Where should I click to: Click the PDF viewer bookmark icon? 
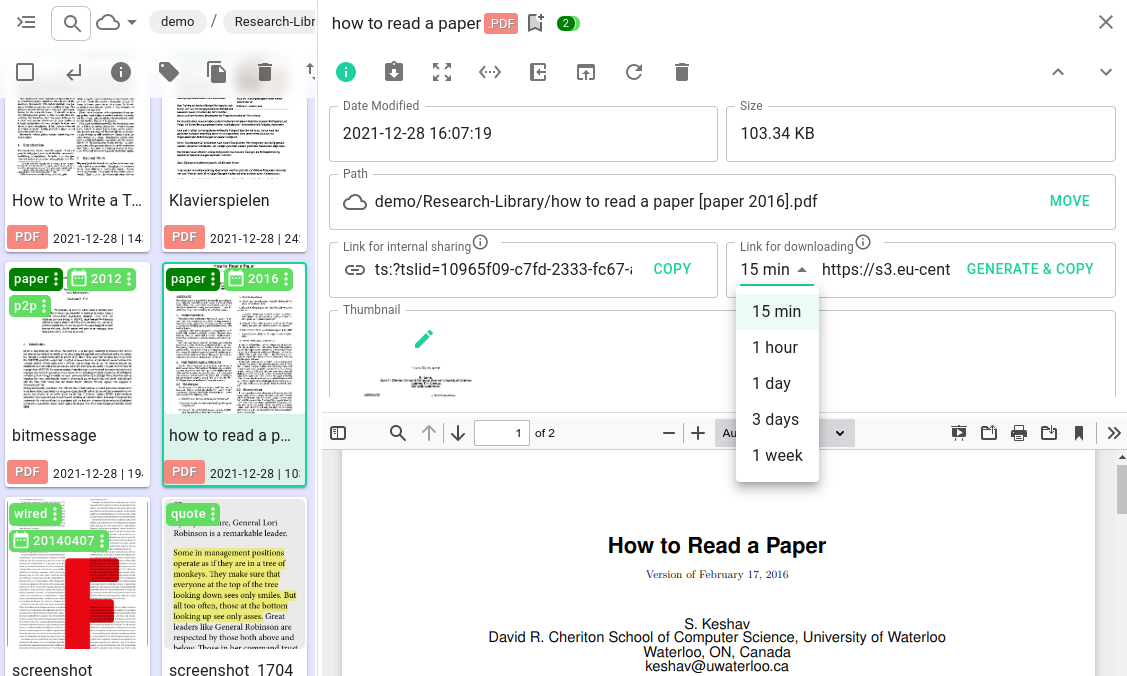(x=1079, y=432)
